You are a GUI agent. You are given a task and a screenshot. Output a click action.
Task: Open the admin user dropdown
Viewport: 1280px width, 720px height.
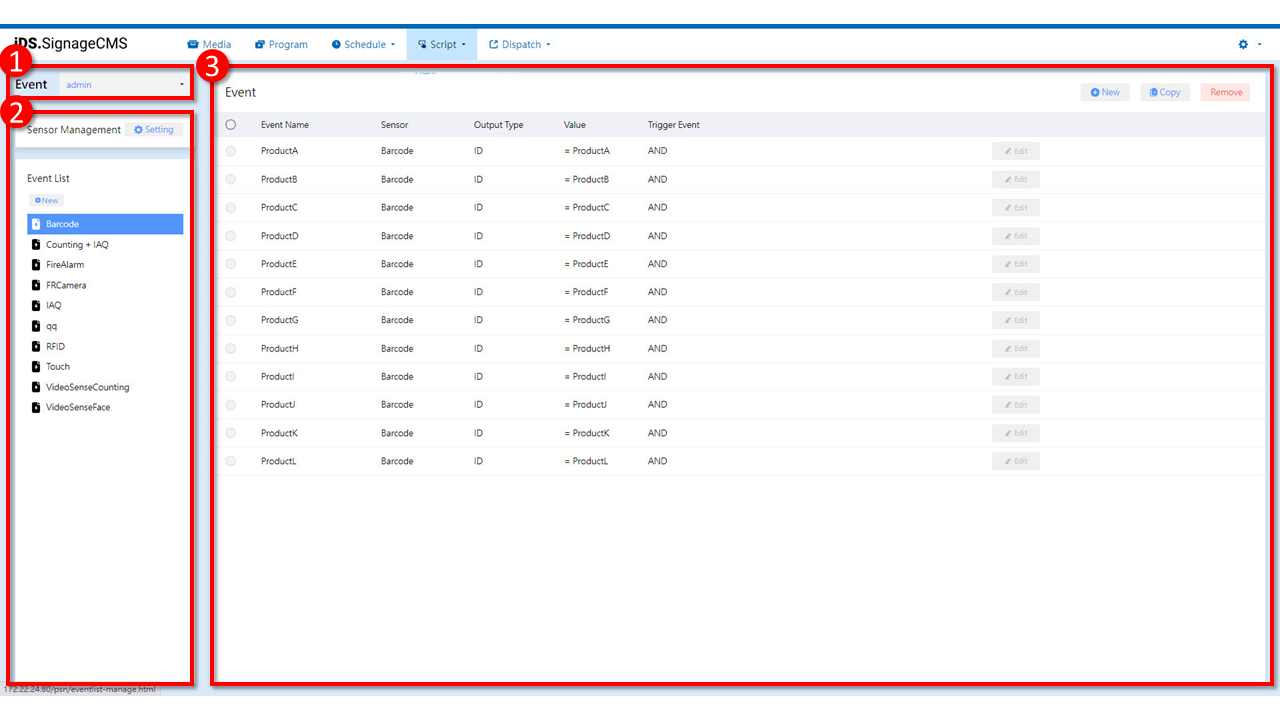125,85
